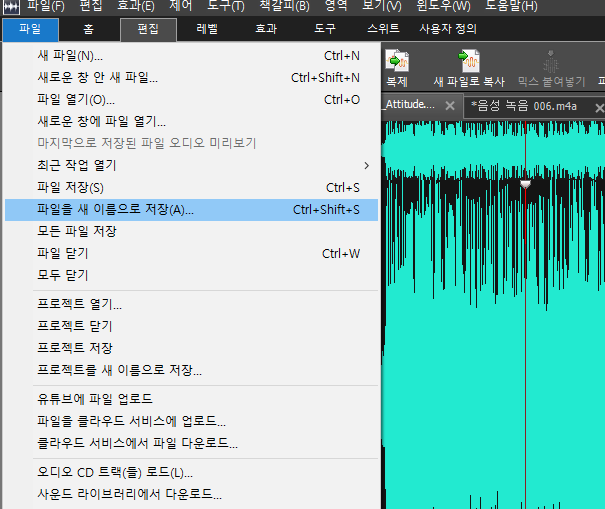Image resolution: width=605 pixels, height=509 pixels.
Task: Choose 모든 파일 저장
Action: pyautogui.click(x=191, y=232)
